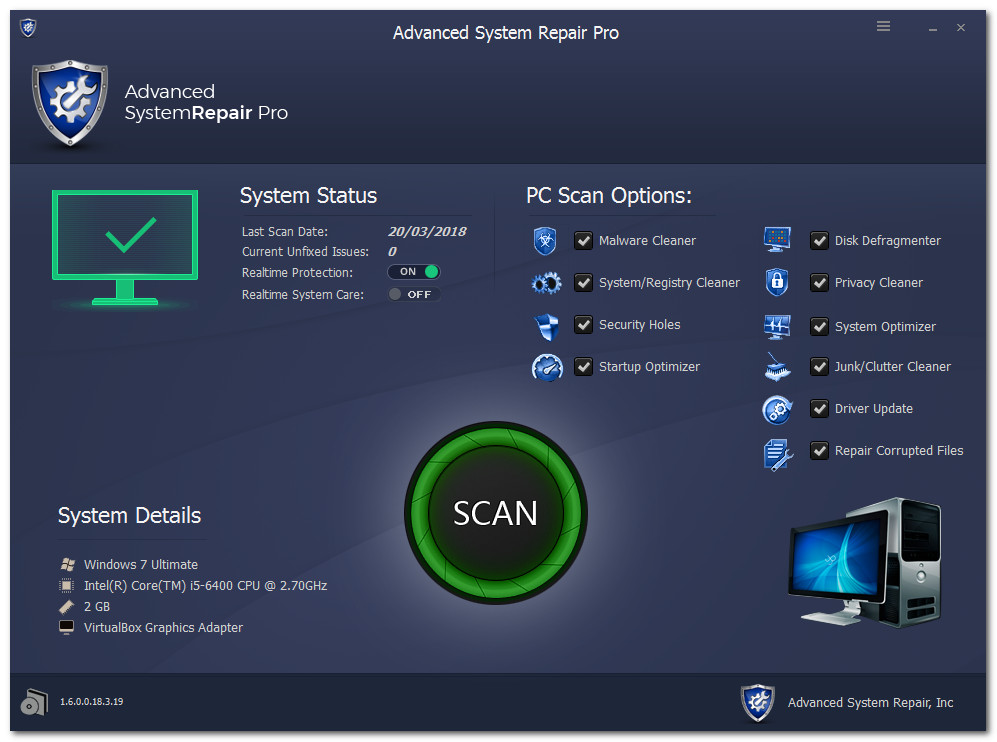The height and width of the screenshot is (742, 997).
Task: Turn off the Realtime Protection switch
Action: tap(414, 271)
